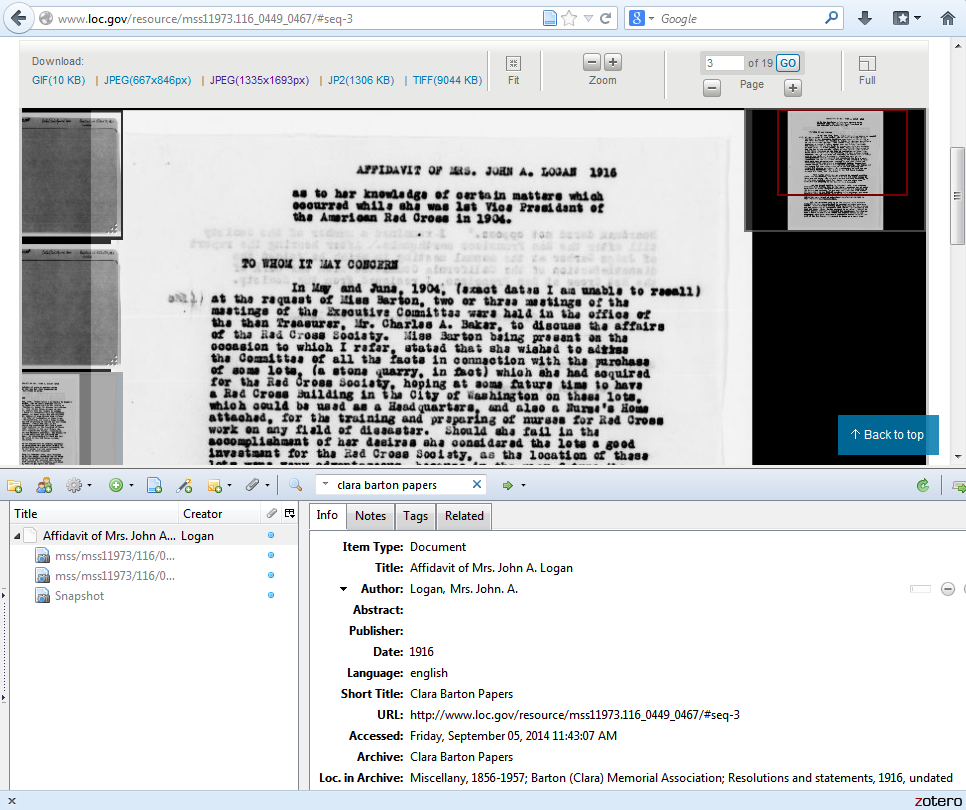Click the browser Downloads arrow icon
966x810 pixels.
865,18
